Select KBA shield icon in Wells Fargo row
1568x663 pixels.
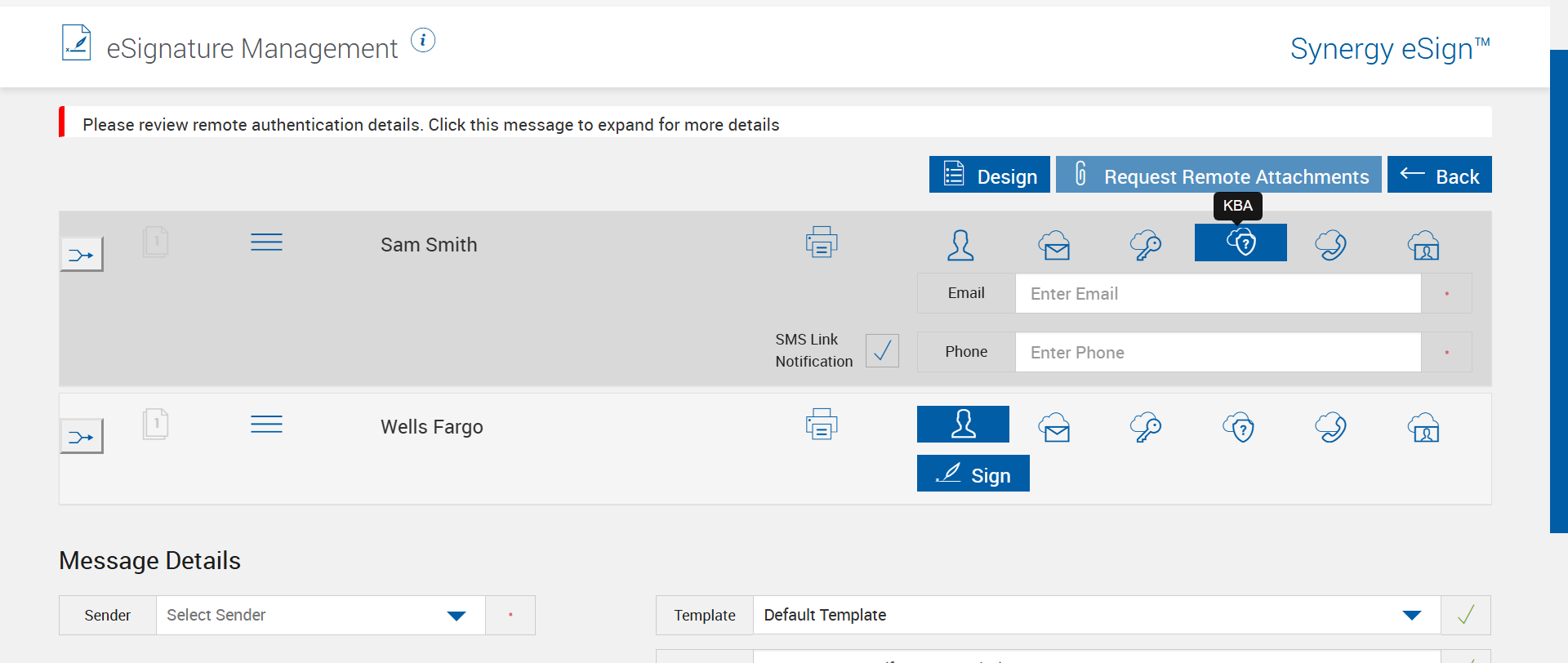click(x=1239, y=427)
